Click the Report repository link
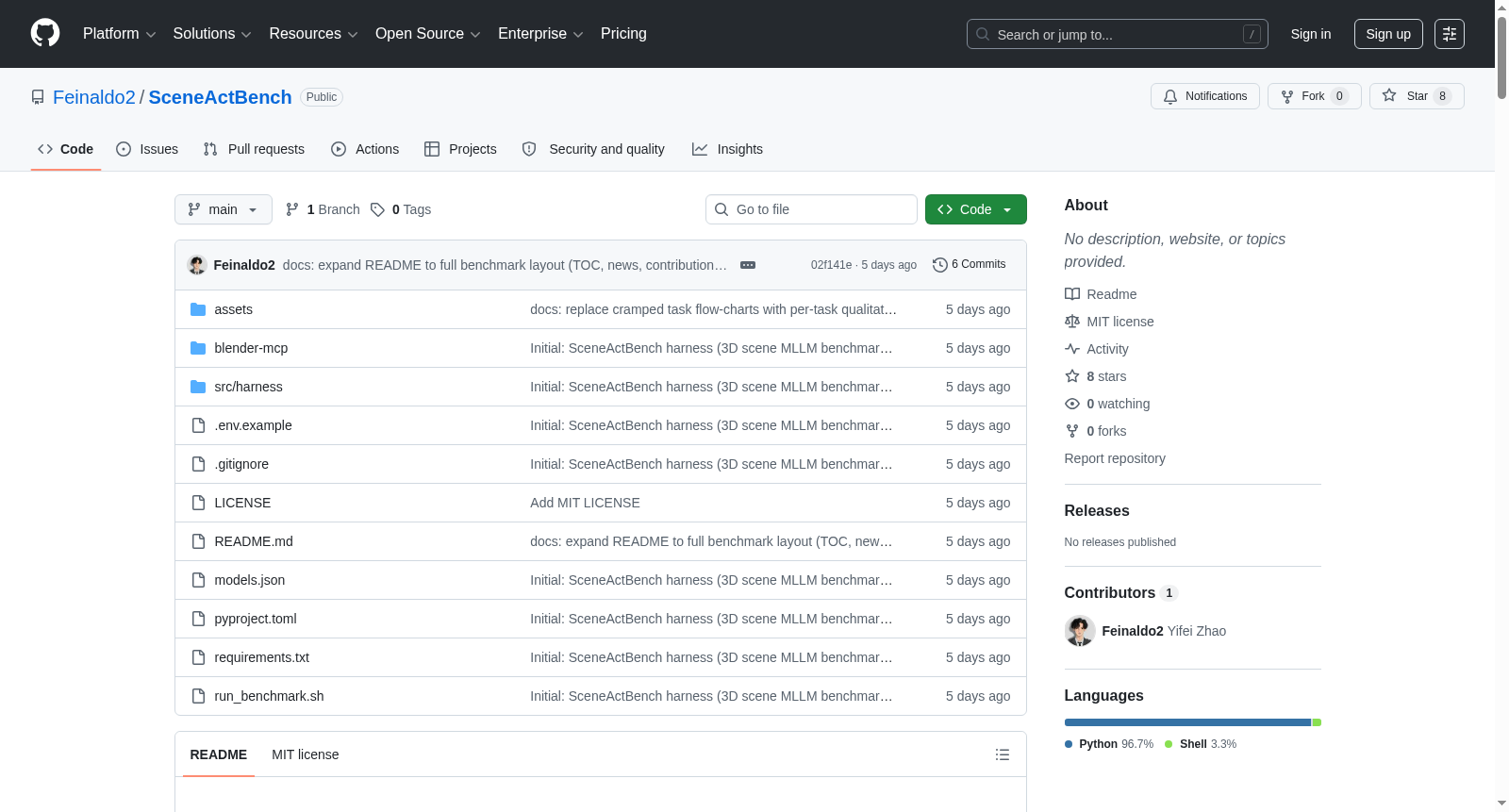 [x=1115, y=458]
